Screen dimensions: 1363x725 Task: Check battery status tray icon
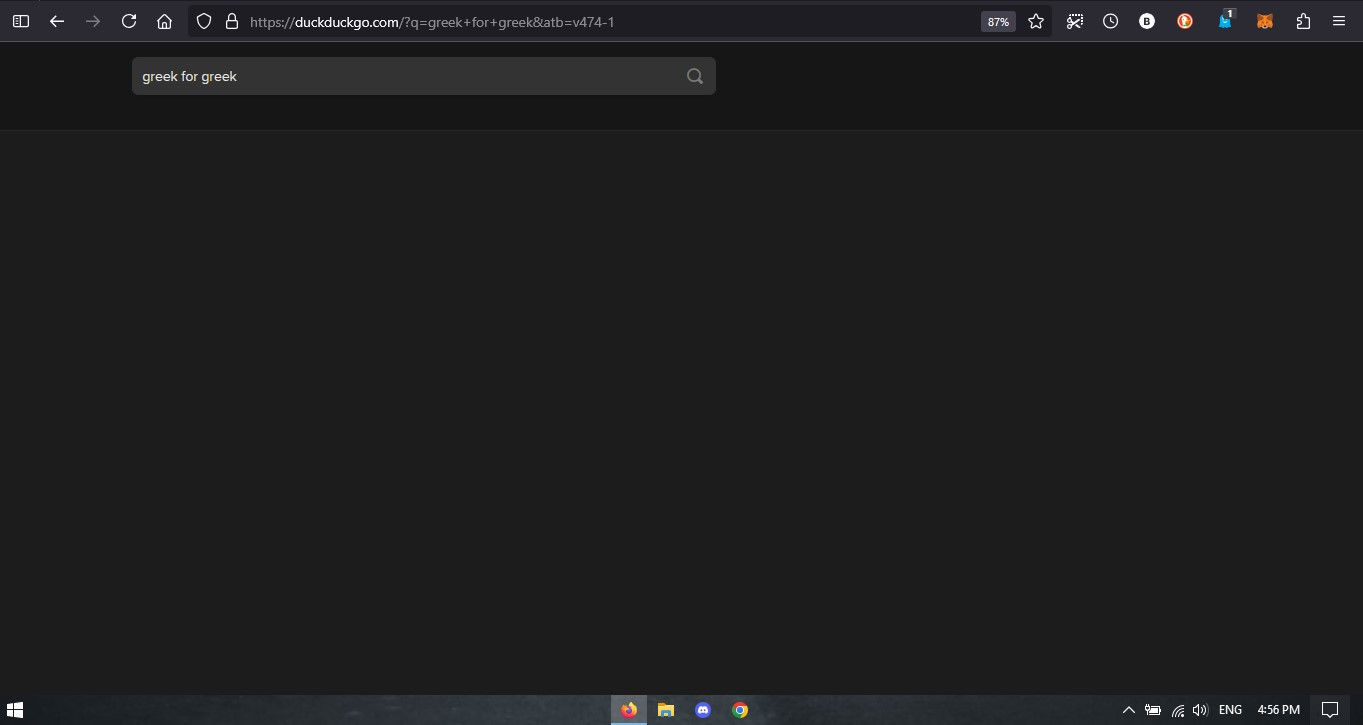coord(1153,710)
